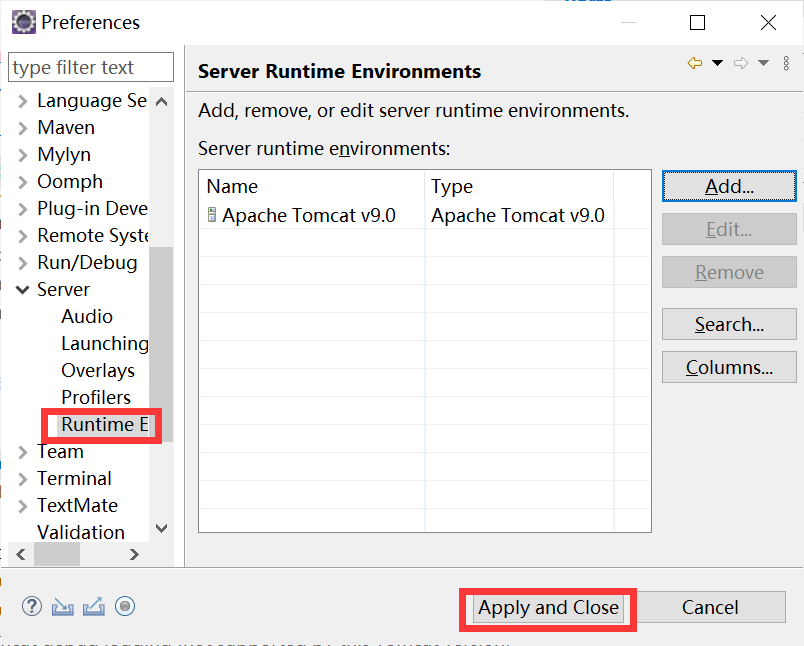The image size is (804, 646).
Task: Click the Help question mark icon
Action: (x=32, y=607)
